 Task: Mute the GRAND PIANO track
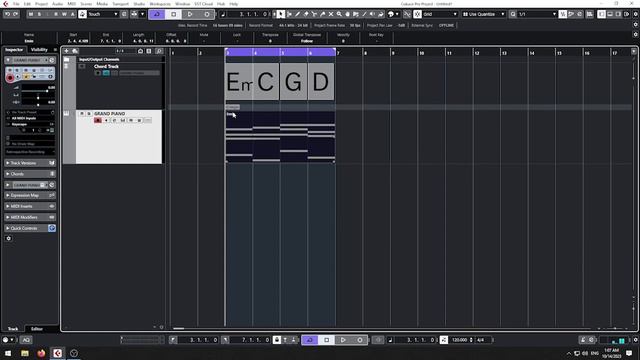[x=82, y=113]
